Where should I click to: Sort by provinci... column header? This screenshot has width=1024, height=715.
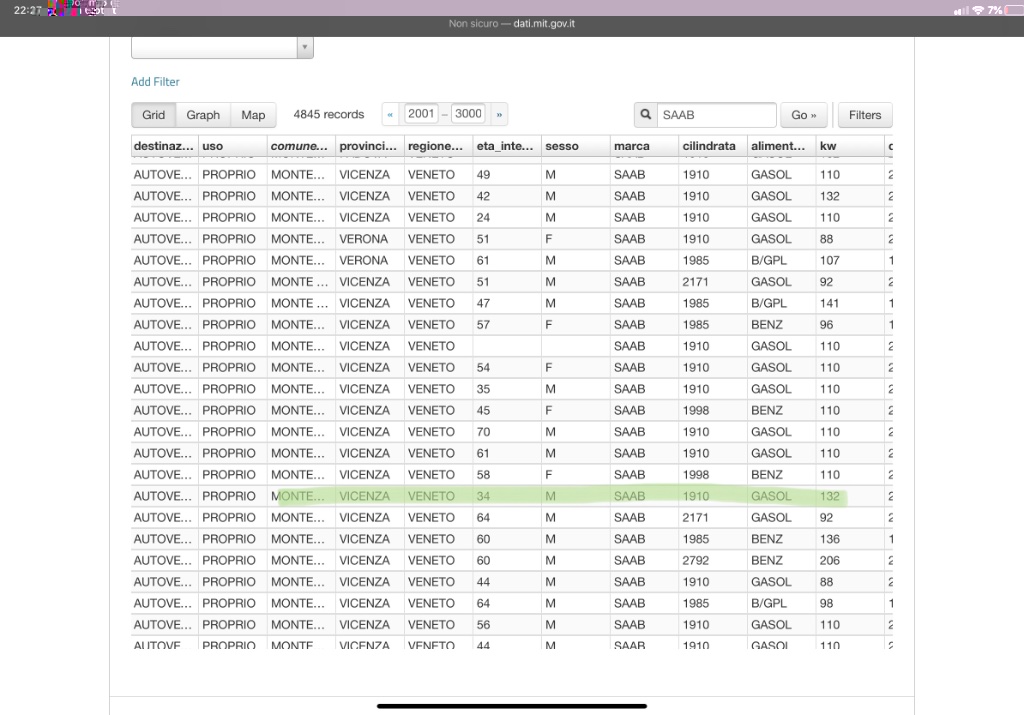coord(370,146)
